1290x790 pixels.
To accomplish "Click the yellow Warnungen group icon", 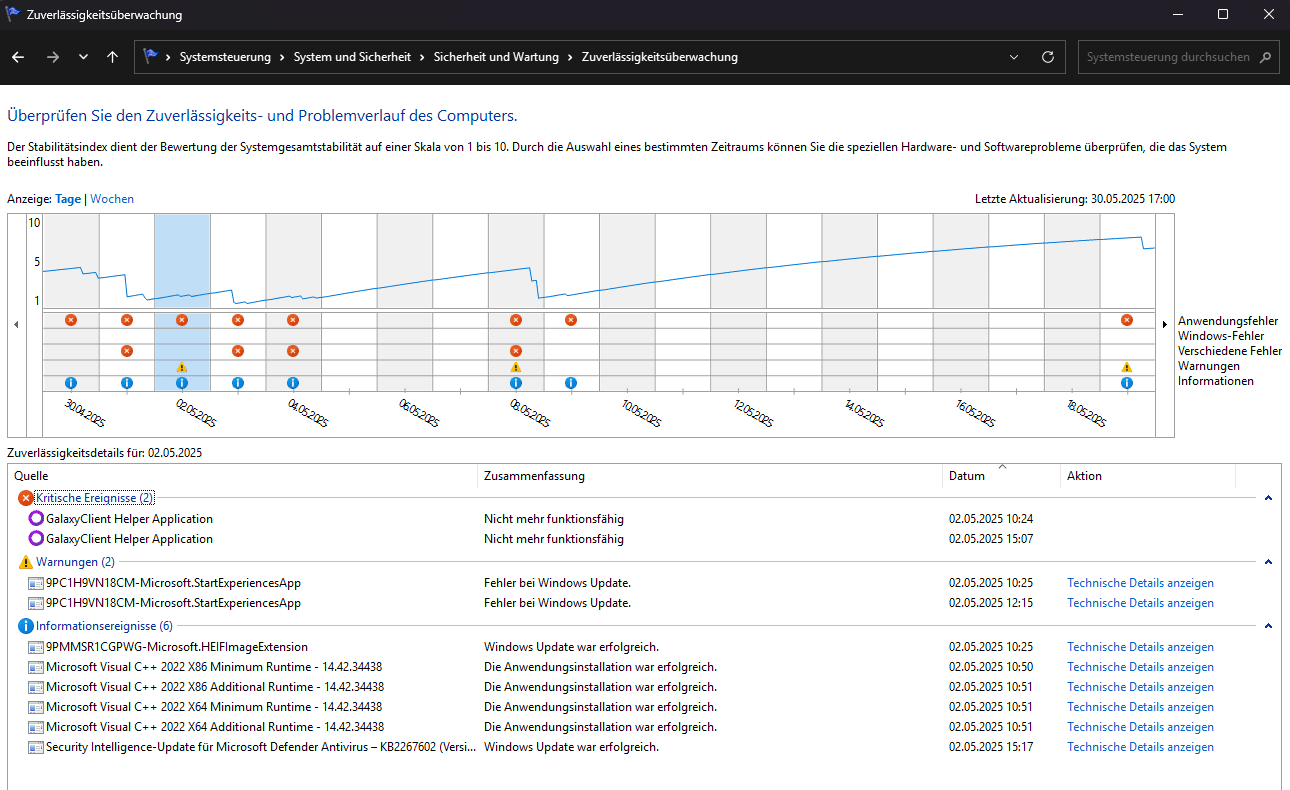I will pos(26,562).
